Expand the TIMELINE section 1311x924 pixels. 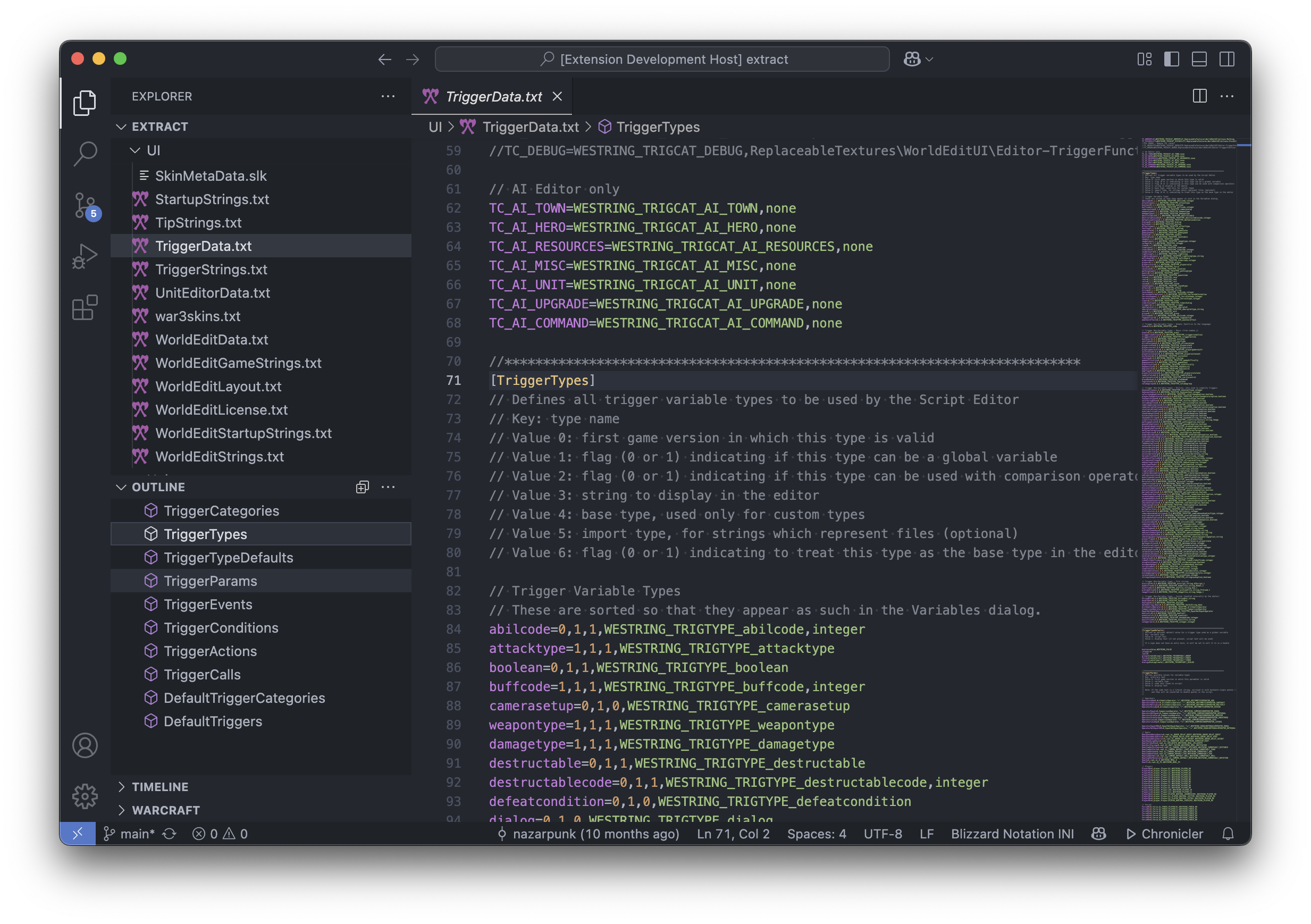[160, 786]
